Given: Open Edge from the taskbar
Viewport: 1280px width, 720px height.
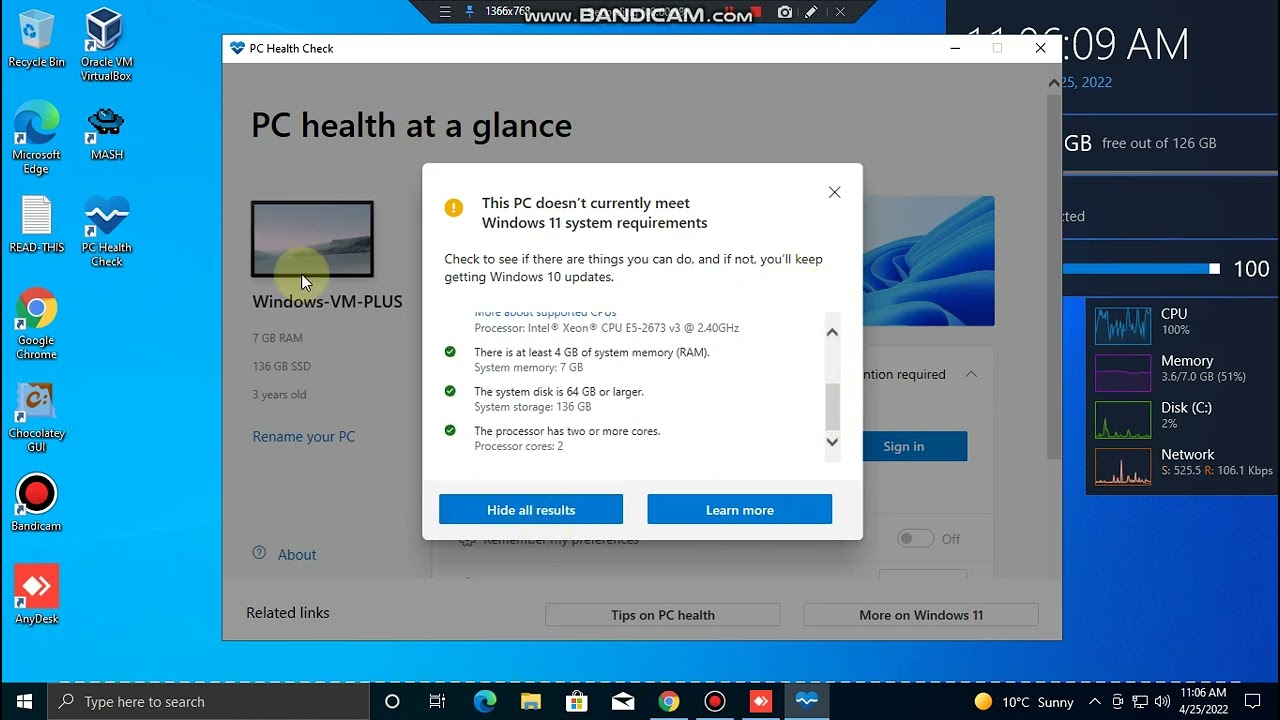Looking at the screenshot, I should click(484, 701).
